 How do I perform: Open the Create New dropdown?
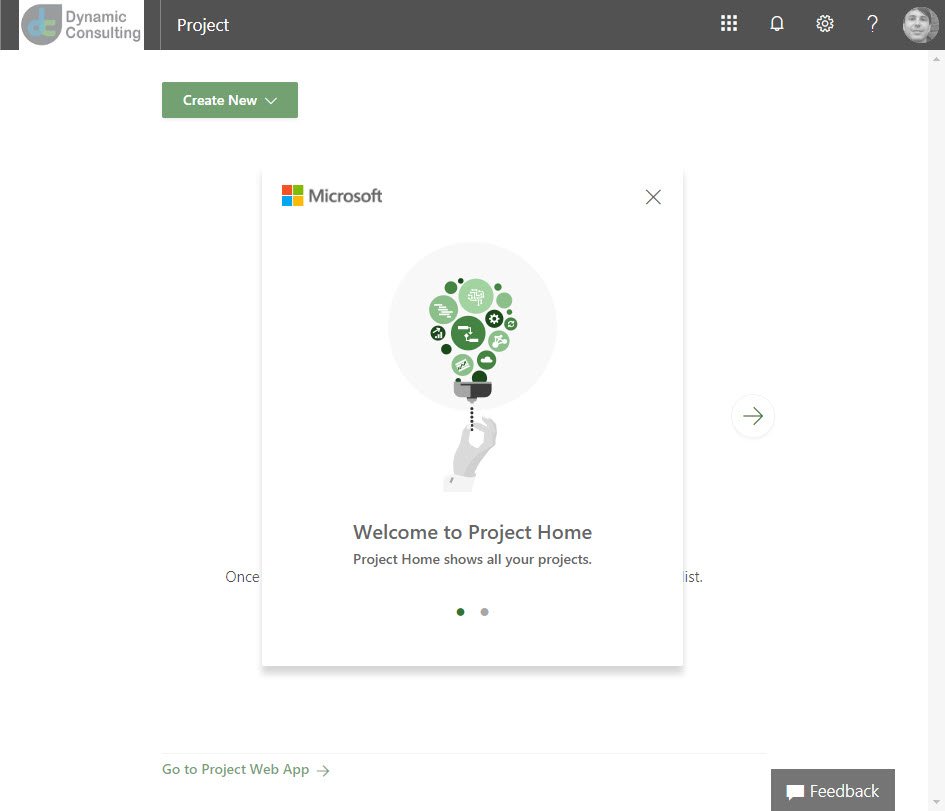coord(229,100)
